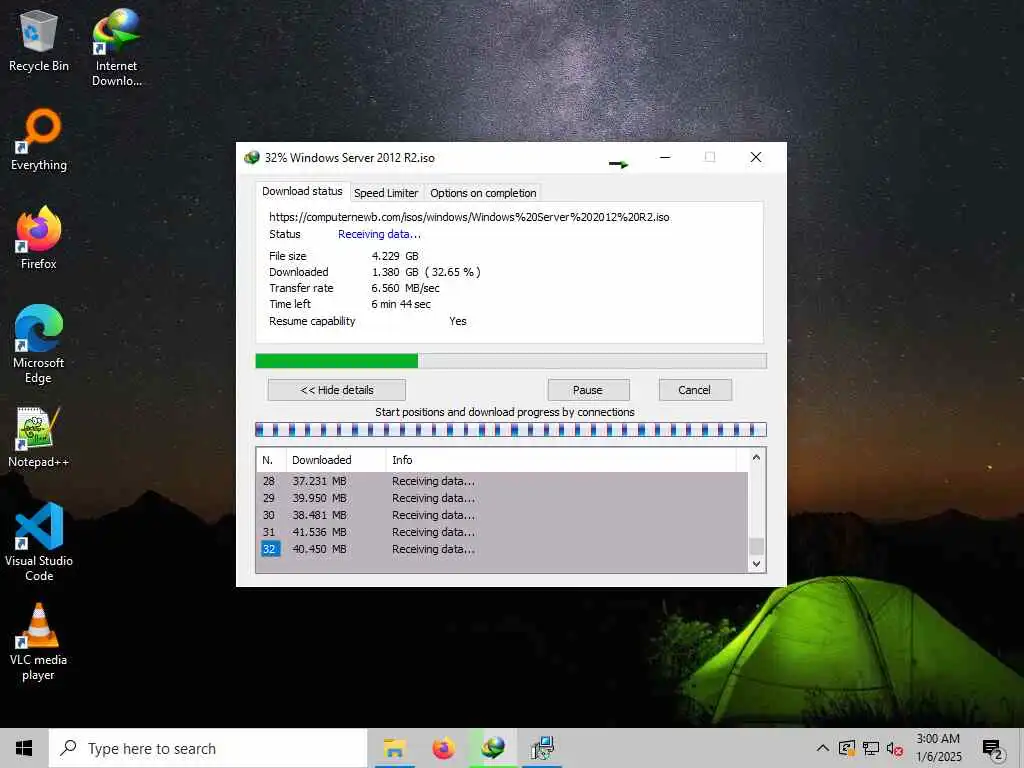Click the 4.229 GB file size value
The image size is (1024, 768).
tap(395, 256)
